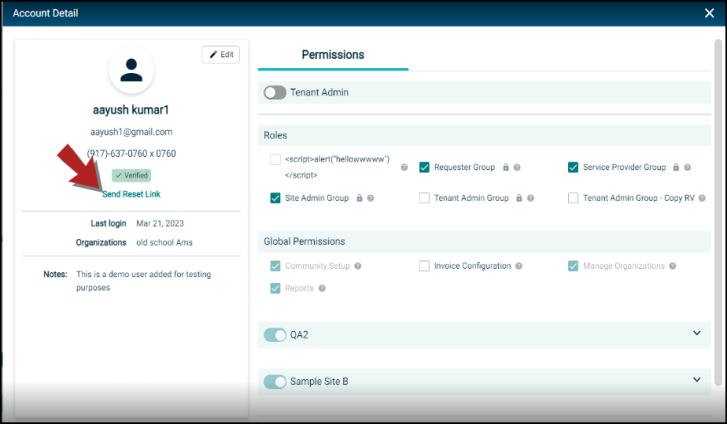
Task: Check Tenant Admin Group - Copy RV checkbox
Action: click(573, 198)
